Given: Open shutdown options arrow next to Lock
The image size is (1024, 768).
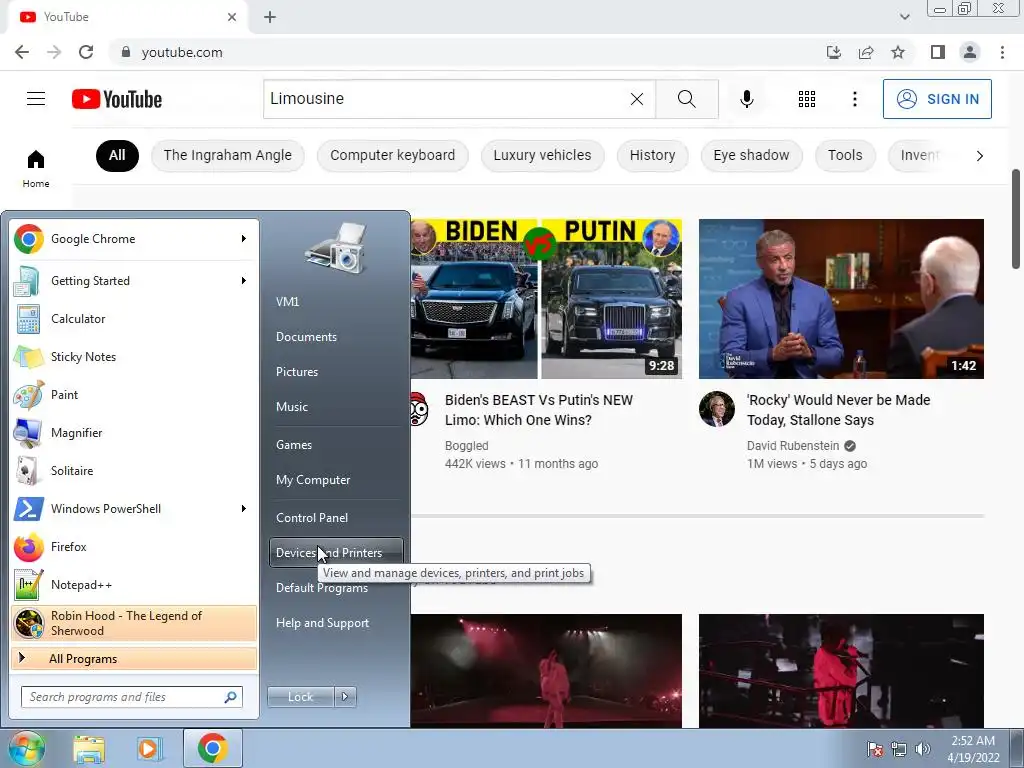Looking at the screenshot, I should tap(345, 697).
